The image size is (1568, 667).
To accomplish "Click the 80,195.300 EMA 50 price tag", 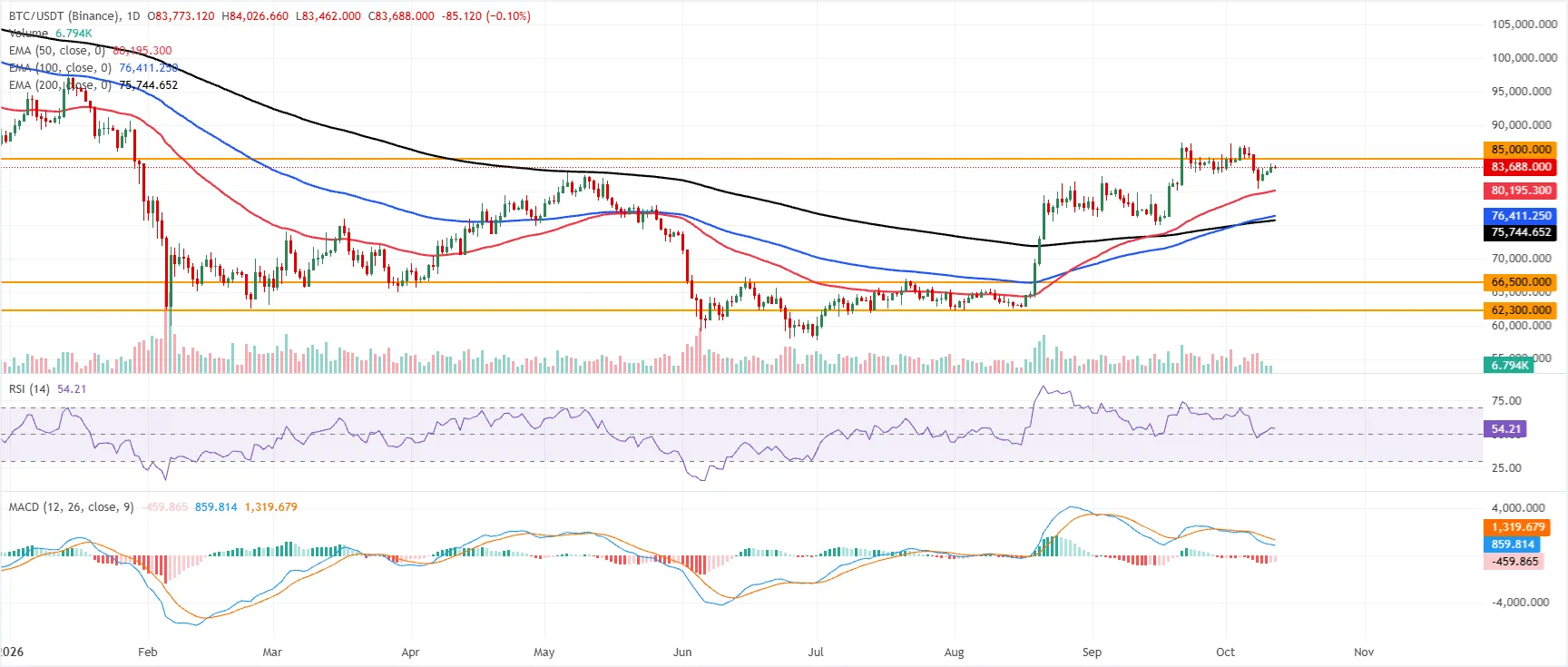I will click(1520, 191).
